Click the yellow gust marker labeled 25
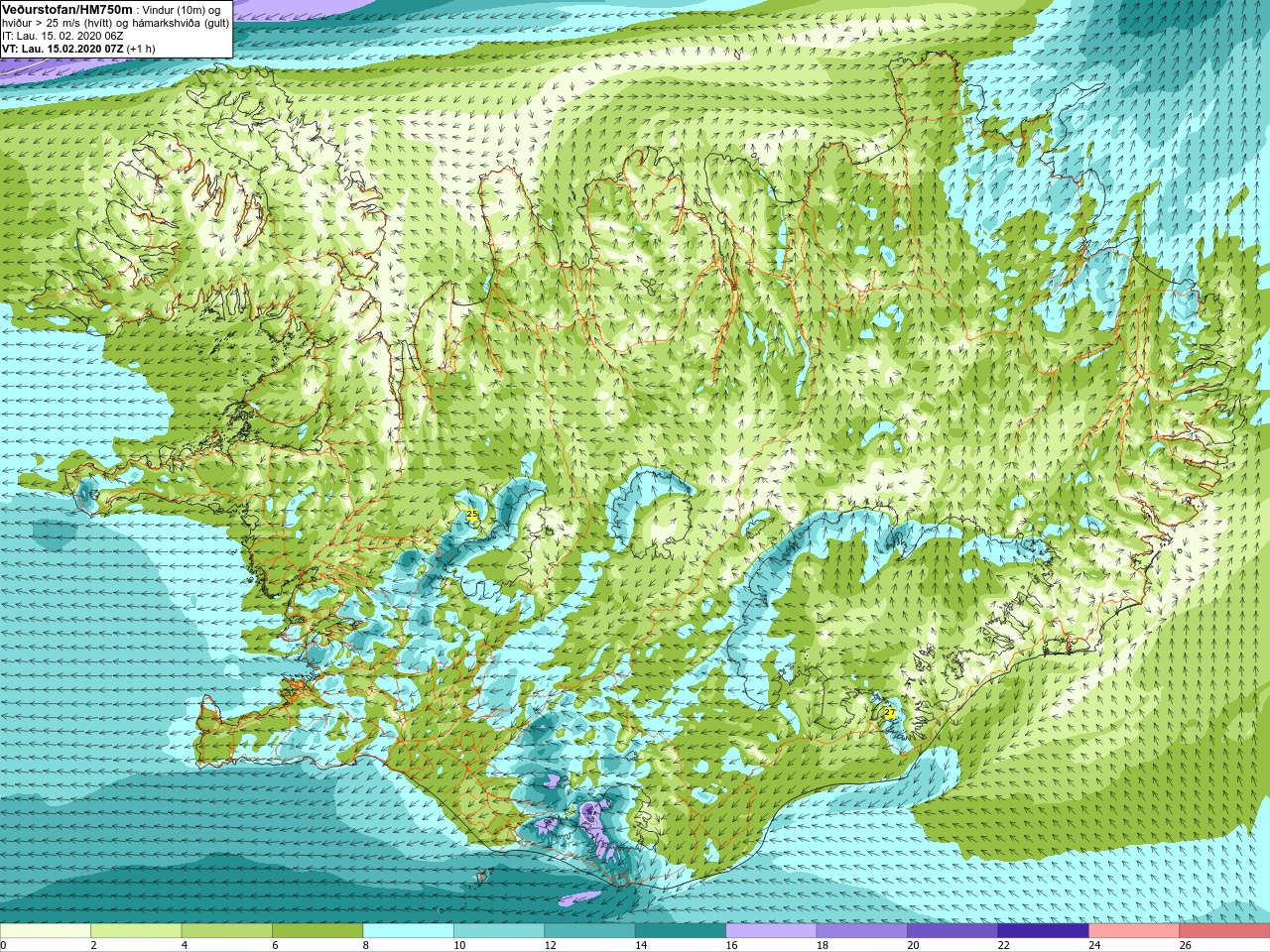This screenshot has width=1270, height=952. [x=472, y=514]
